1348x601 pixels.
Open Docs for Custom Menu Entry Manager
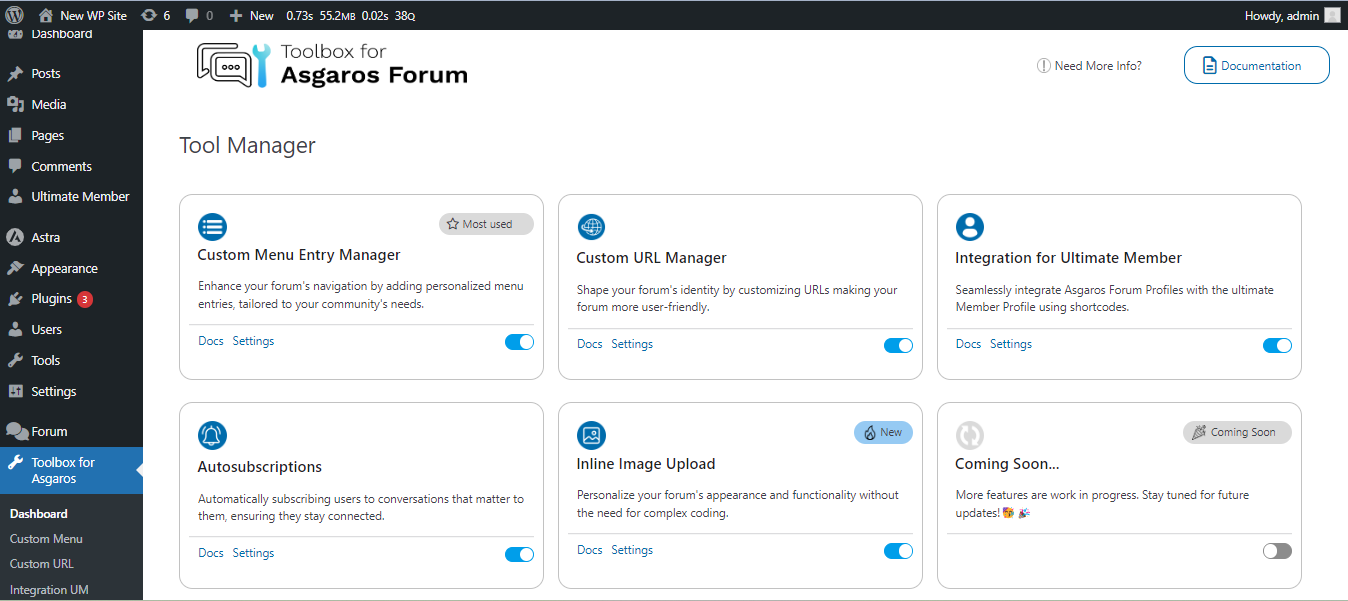pyautogui.click(x=211, y=341)
